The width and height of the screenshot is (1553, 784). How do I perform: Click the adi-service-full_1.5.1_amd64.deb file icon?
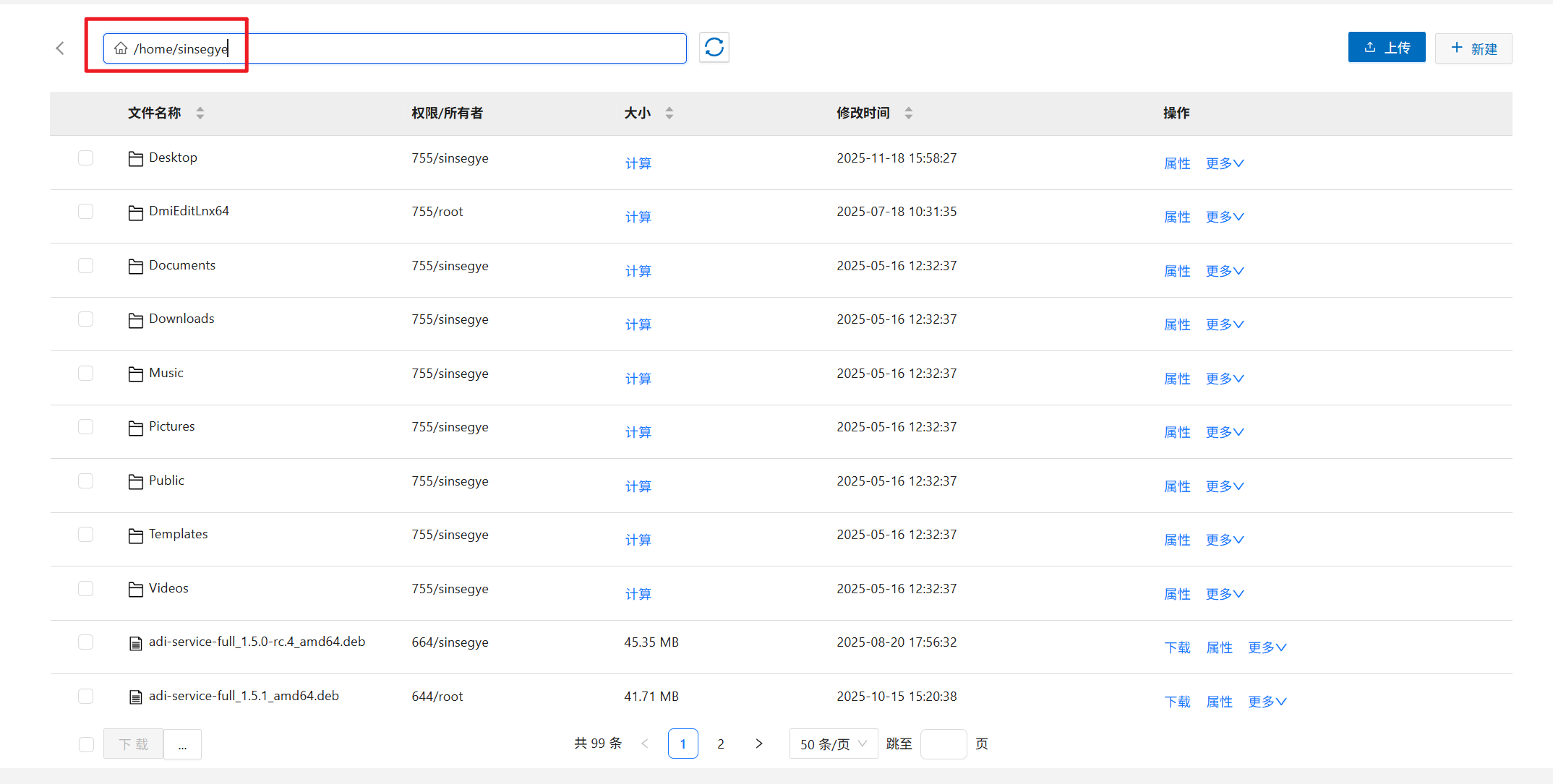135,697
